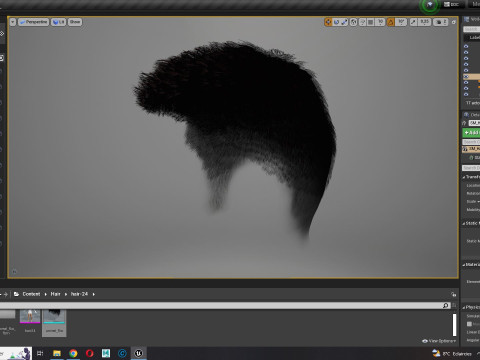Toggle rotation angle snapping

click(x=391, y=22)
